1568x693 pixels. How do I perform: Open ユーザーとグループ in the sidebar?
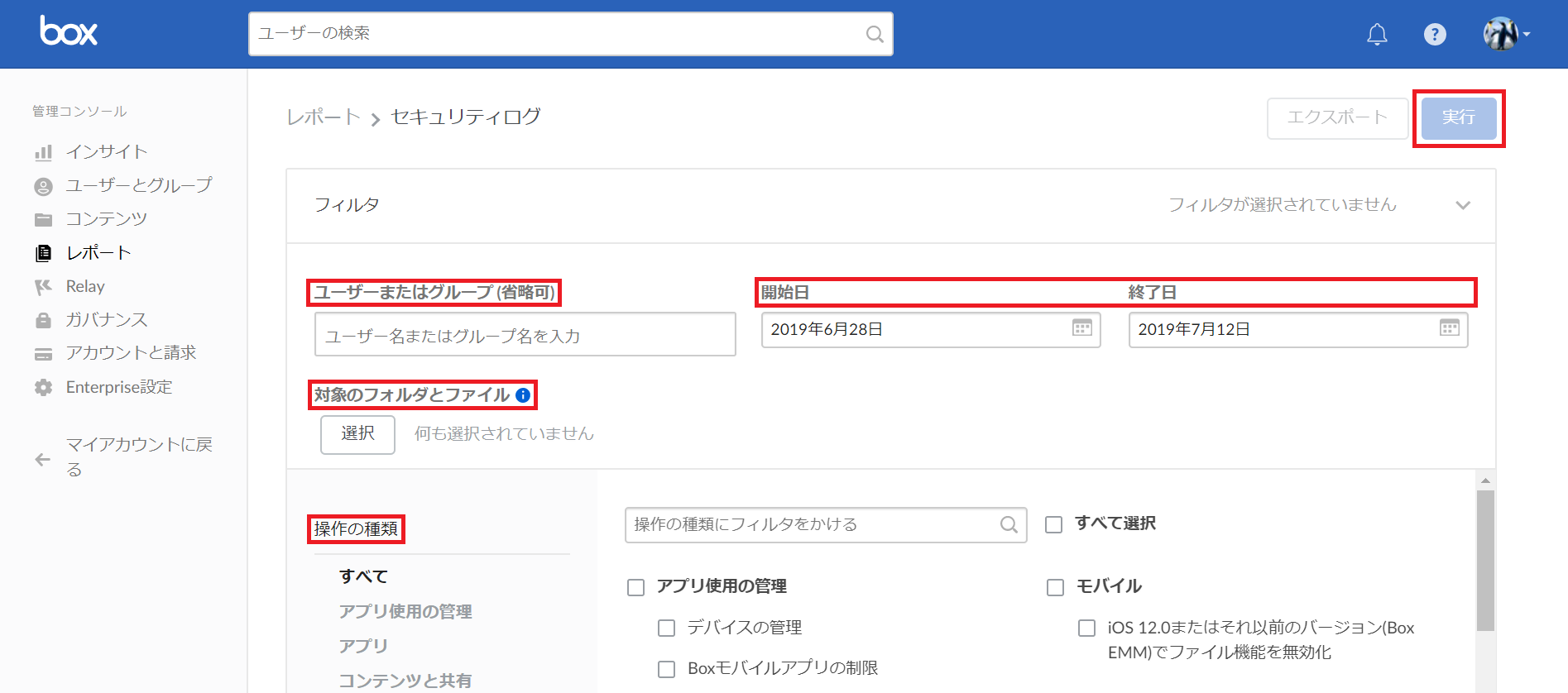point(139,185)
